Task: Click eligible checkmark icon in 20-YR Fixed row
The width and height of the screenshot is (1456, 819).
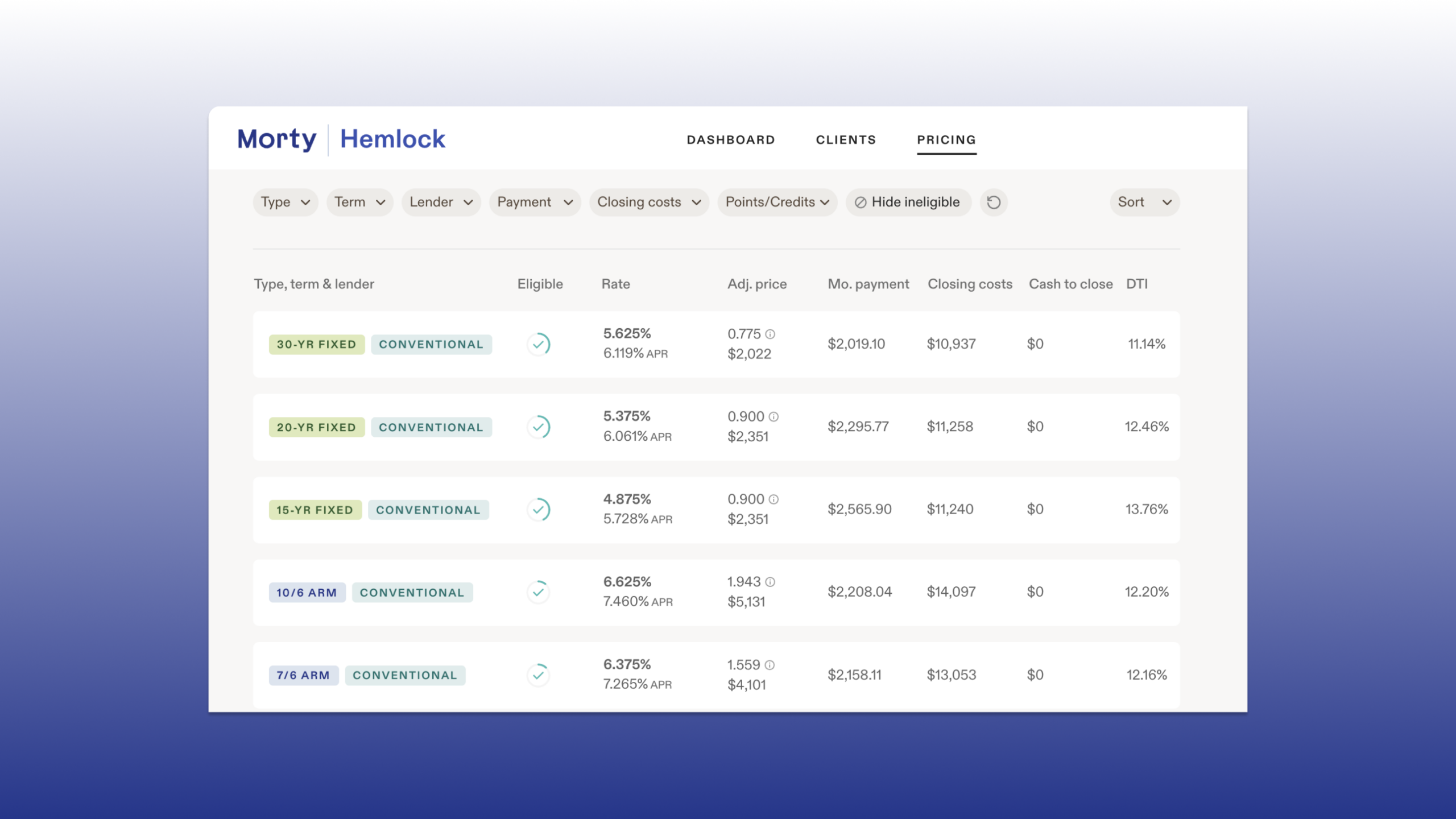Action: click(x=539, y=427)
